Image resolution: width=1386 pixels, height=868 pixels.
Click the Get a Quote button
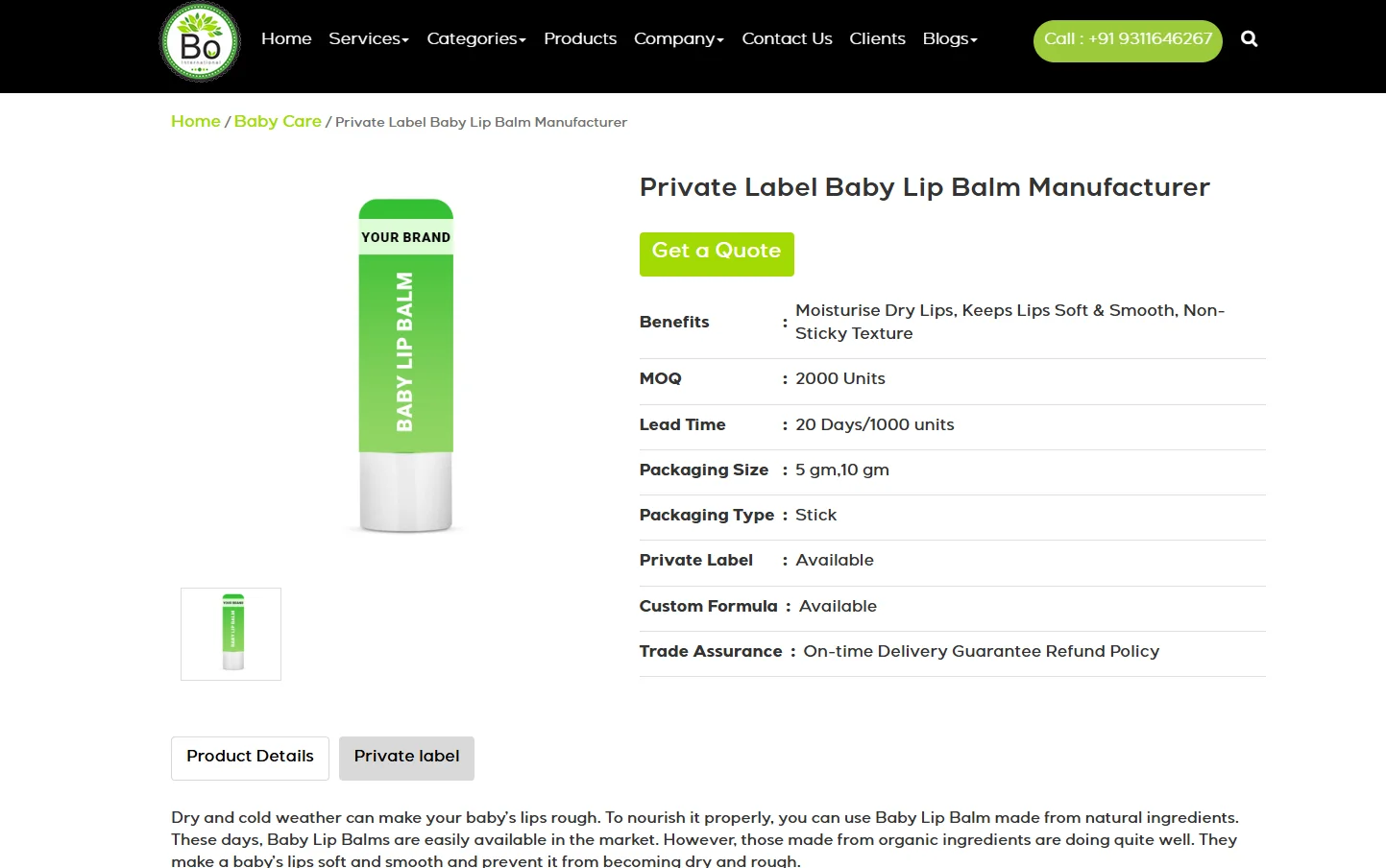pyautogui.click(x=716, y=253)
